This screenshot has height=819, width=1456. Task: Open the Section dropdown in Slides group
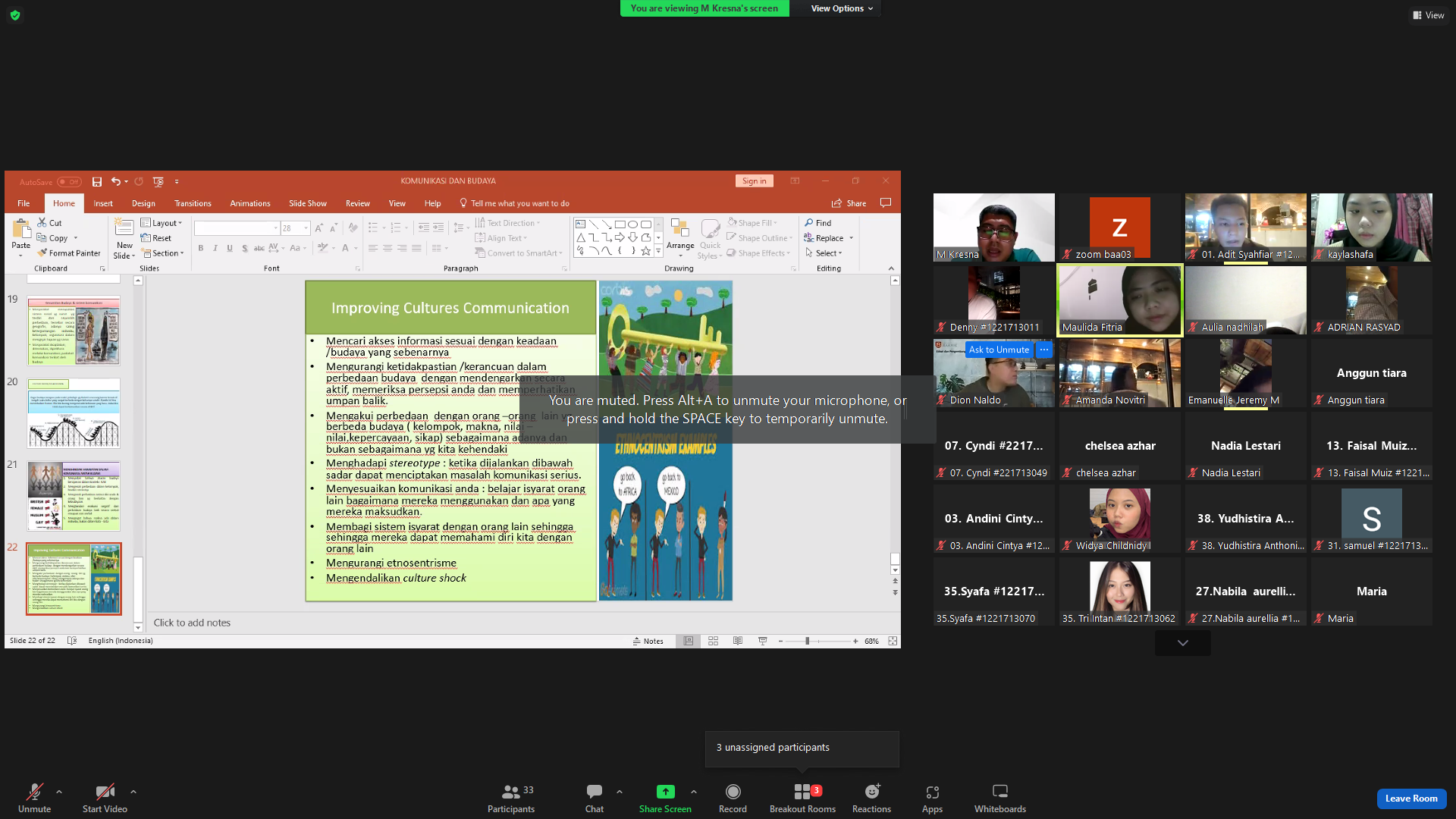coord(162,253)
